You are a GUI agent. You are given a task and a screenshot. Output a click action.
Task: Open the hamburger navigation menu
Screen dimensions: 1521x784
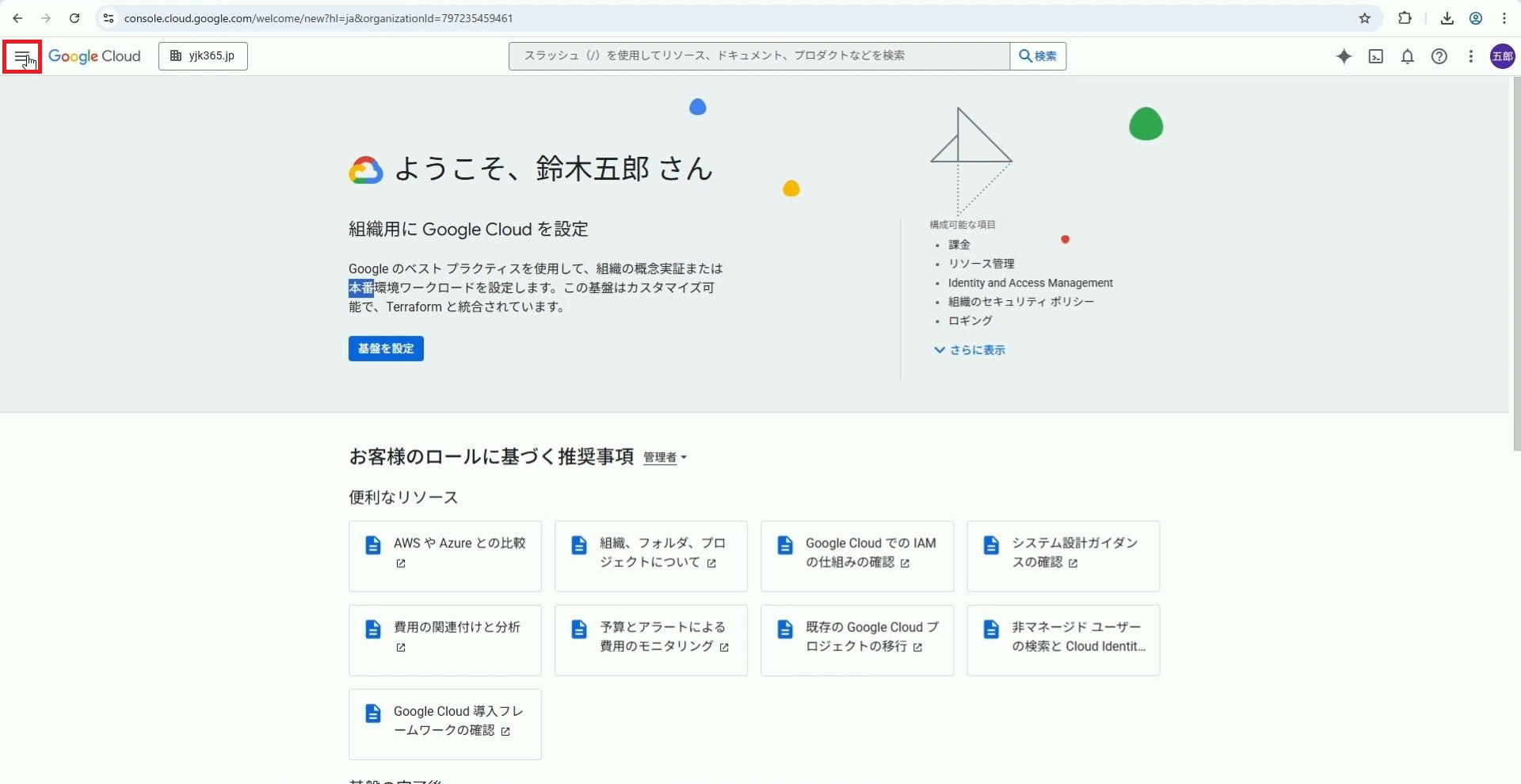pyautogui.click(x=22, y=57)
